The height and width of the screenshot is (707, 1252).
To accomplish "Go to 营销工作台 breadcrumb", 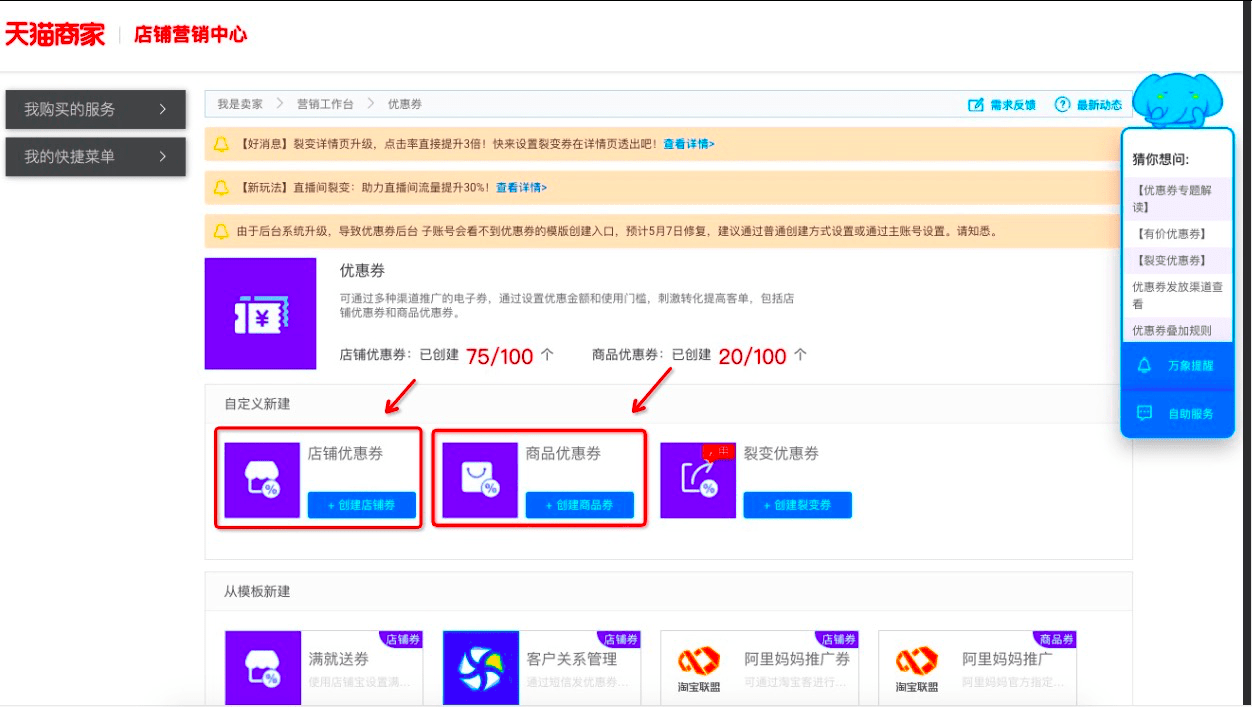I will [325, 104].
